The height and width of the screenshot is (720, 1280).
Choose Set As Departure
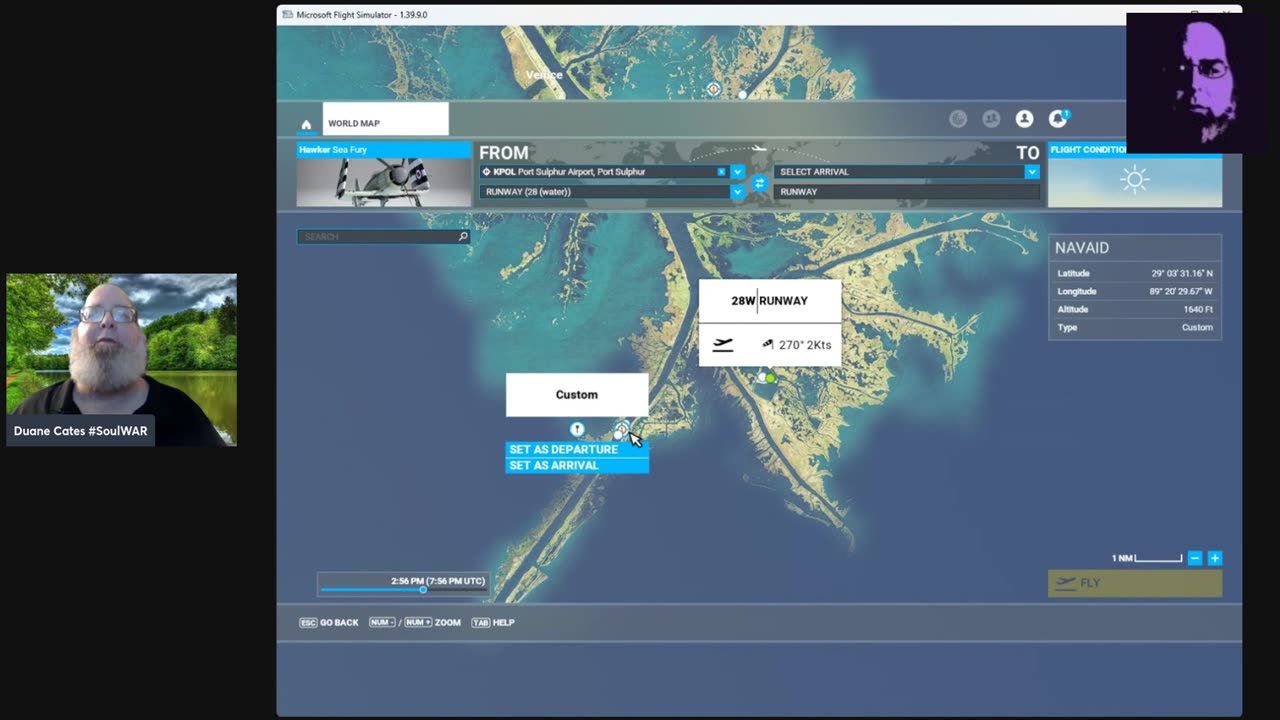click(x=577, y=449)
